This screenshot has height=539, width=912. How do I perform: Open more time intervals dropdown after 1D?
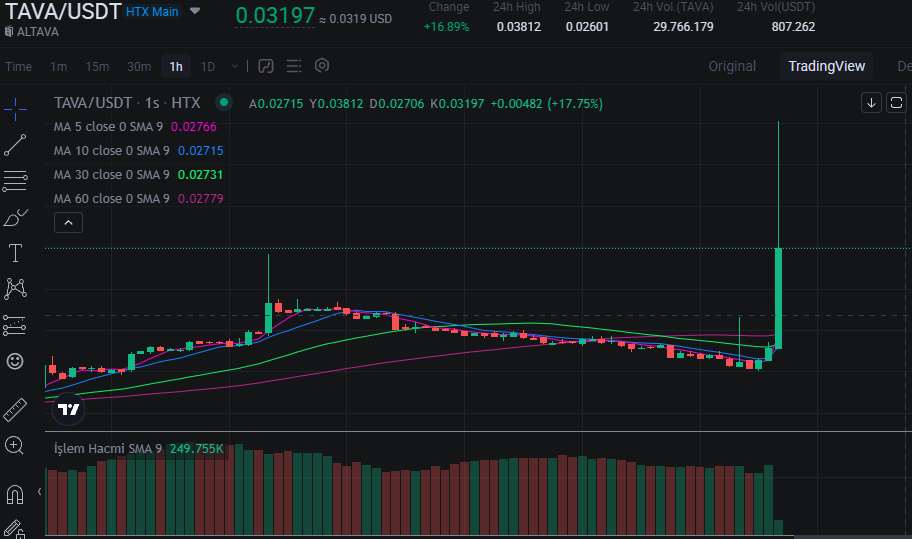coord(235,66)
